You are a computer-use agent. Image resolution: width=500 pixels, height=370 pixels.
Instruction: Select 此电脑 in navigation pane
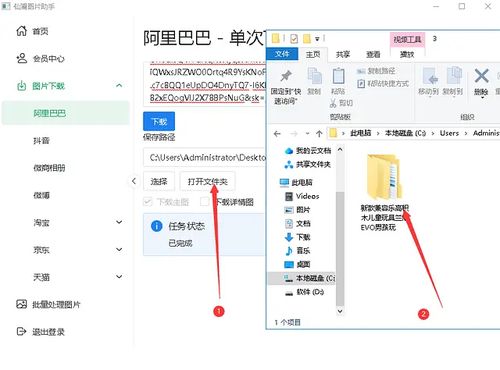click(296, 182)
